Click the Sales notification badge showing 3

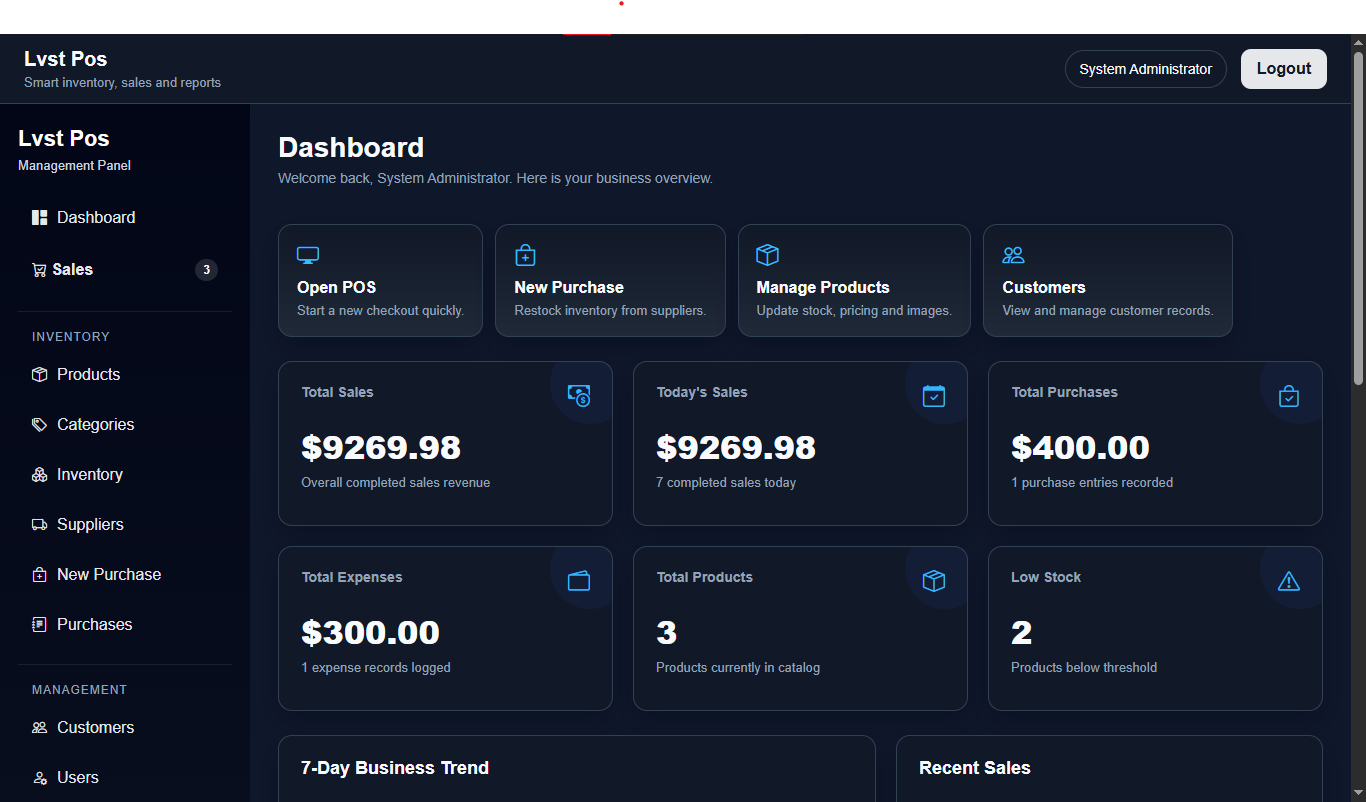pos(206,269)
